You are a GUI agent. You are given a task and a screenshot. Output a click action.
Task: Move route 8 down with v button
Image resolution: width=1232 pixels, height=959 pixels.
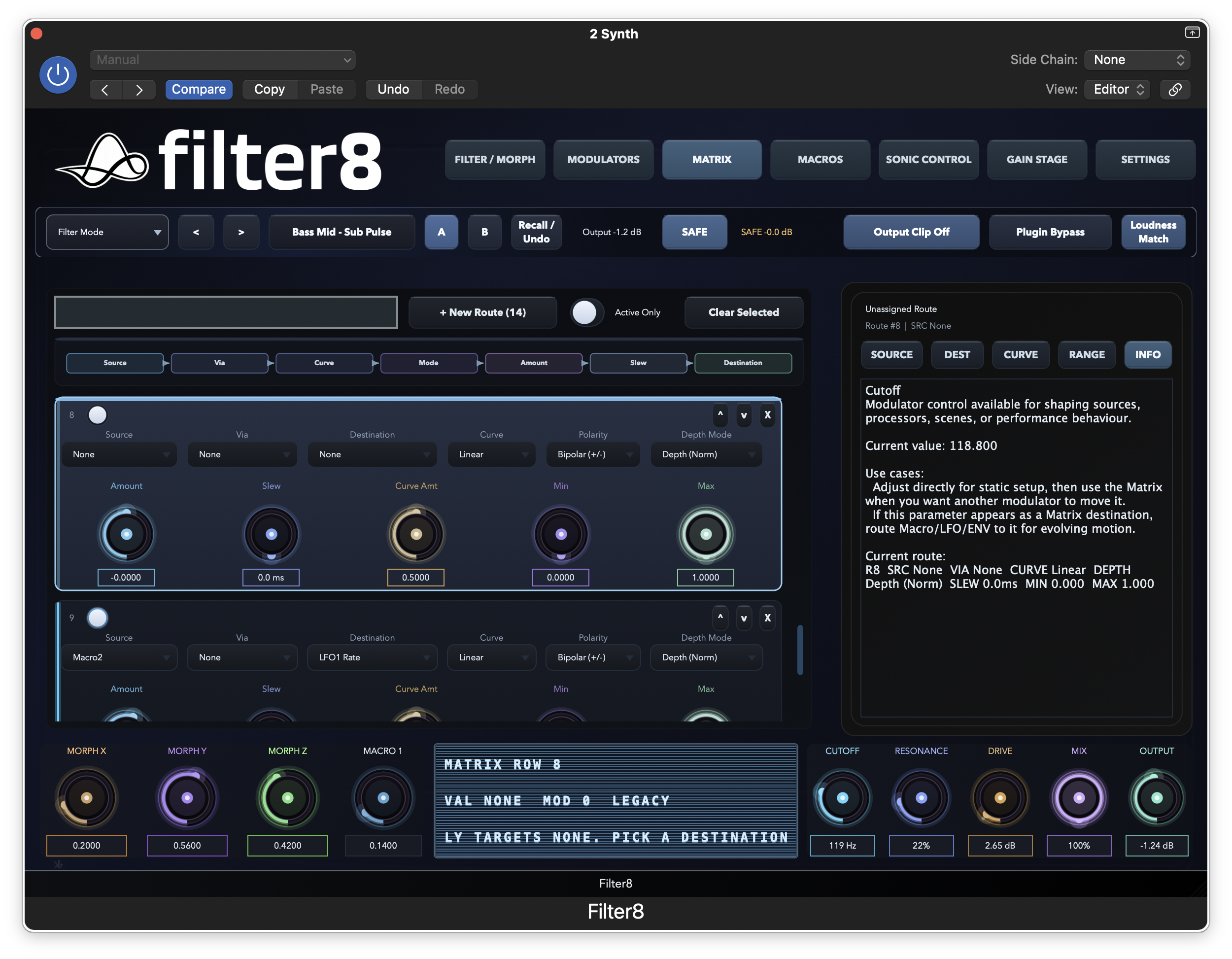click(x=744, y=415)
